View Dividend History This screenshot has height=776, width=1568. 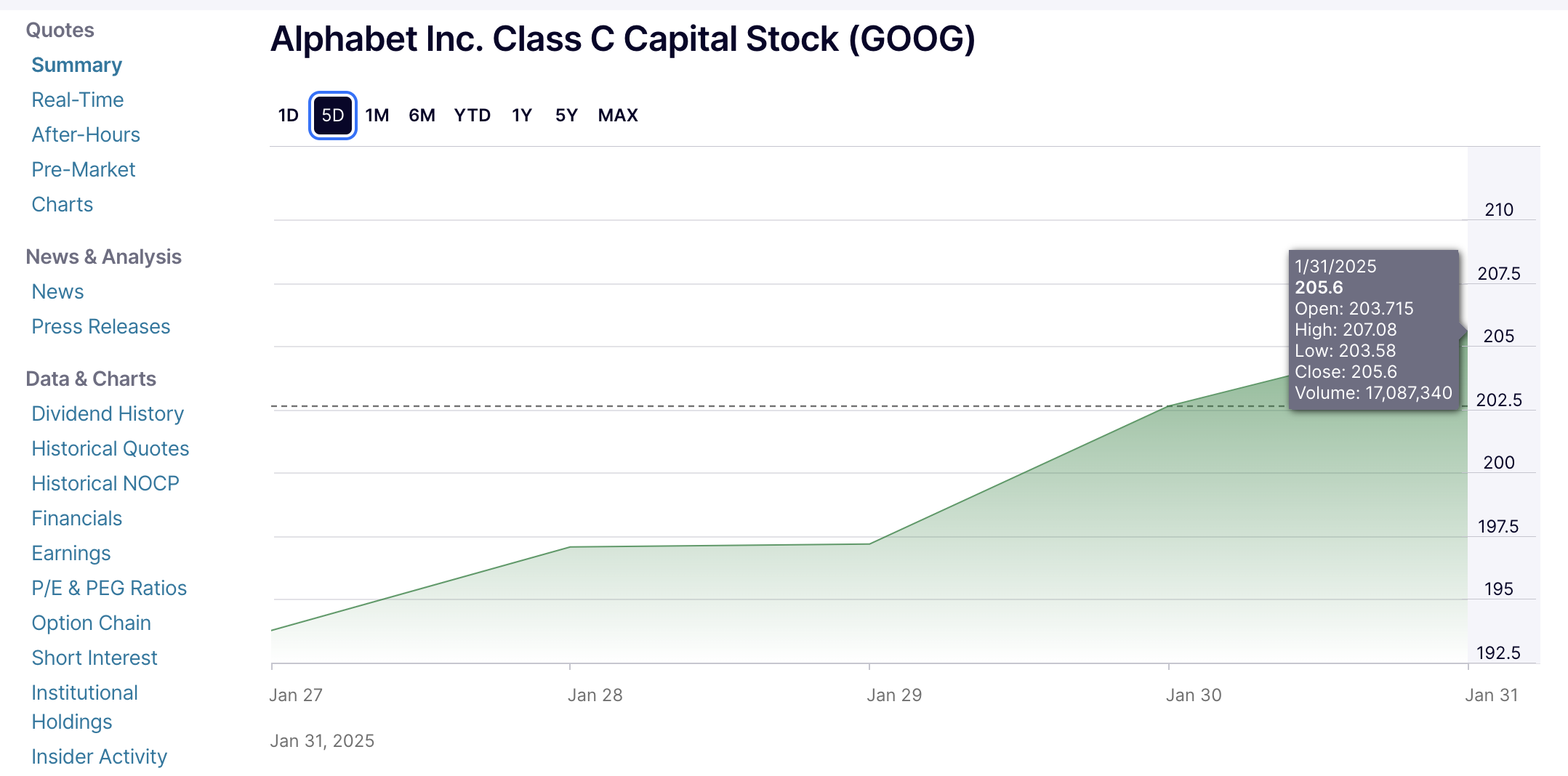click(x=108, y=413)
